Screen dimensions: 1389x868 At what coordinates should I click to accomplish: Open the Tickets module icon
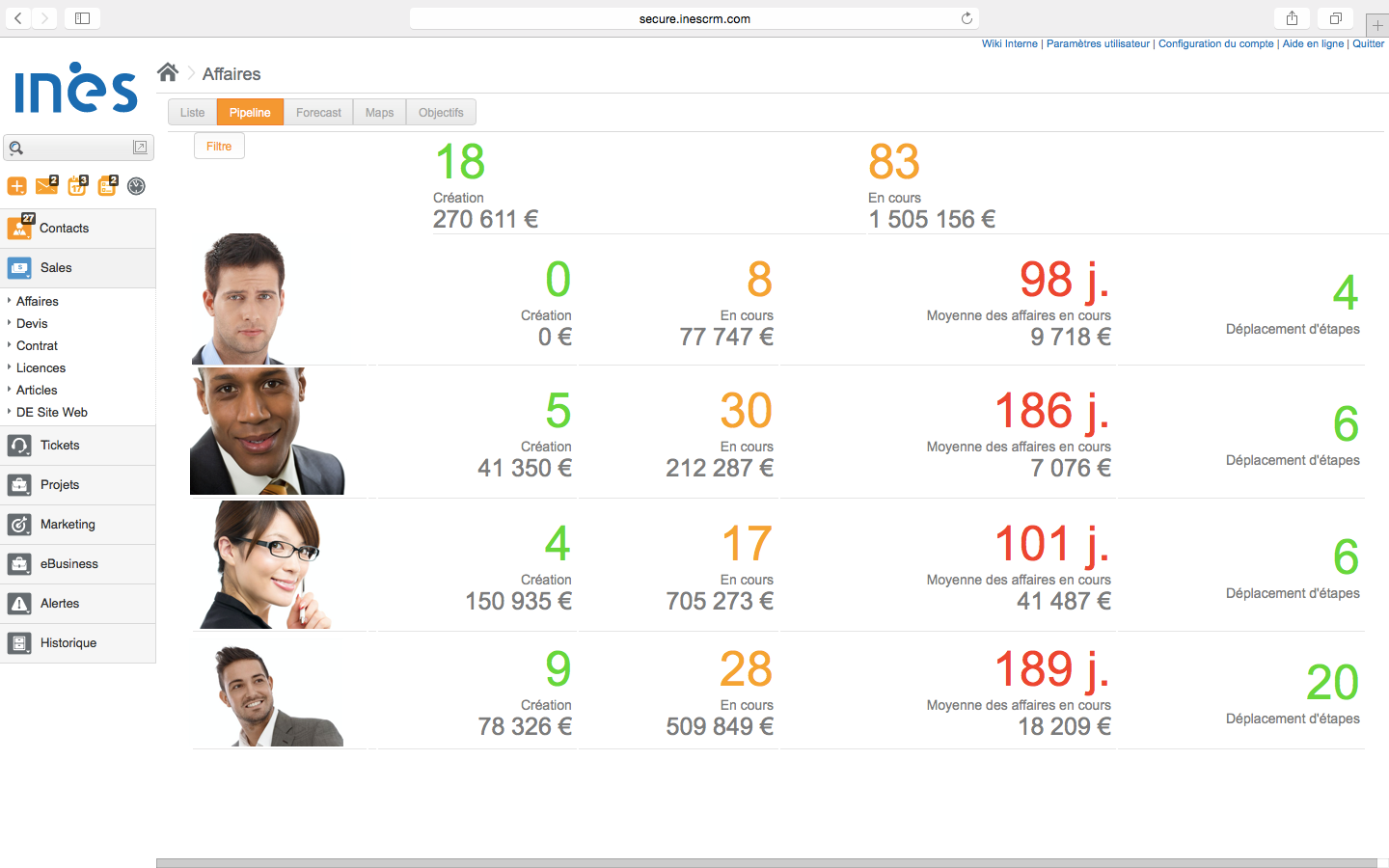[x=19, y=446]
